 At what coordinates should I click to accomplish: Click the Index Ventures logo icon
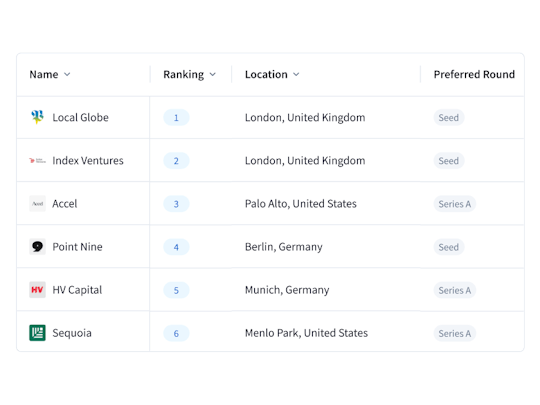click(x=37, y=160)
